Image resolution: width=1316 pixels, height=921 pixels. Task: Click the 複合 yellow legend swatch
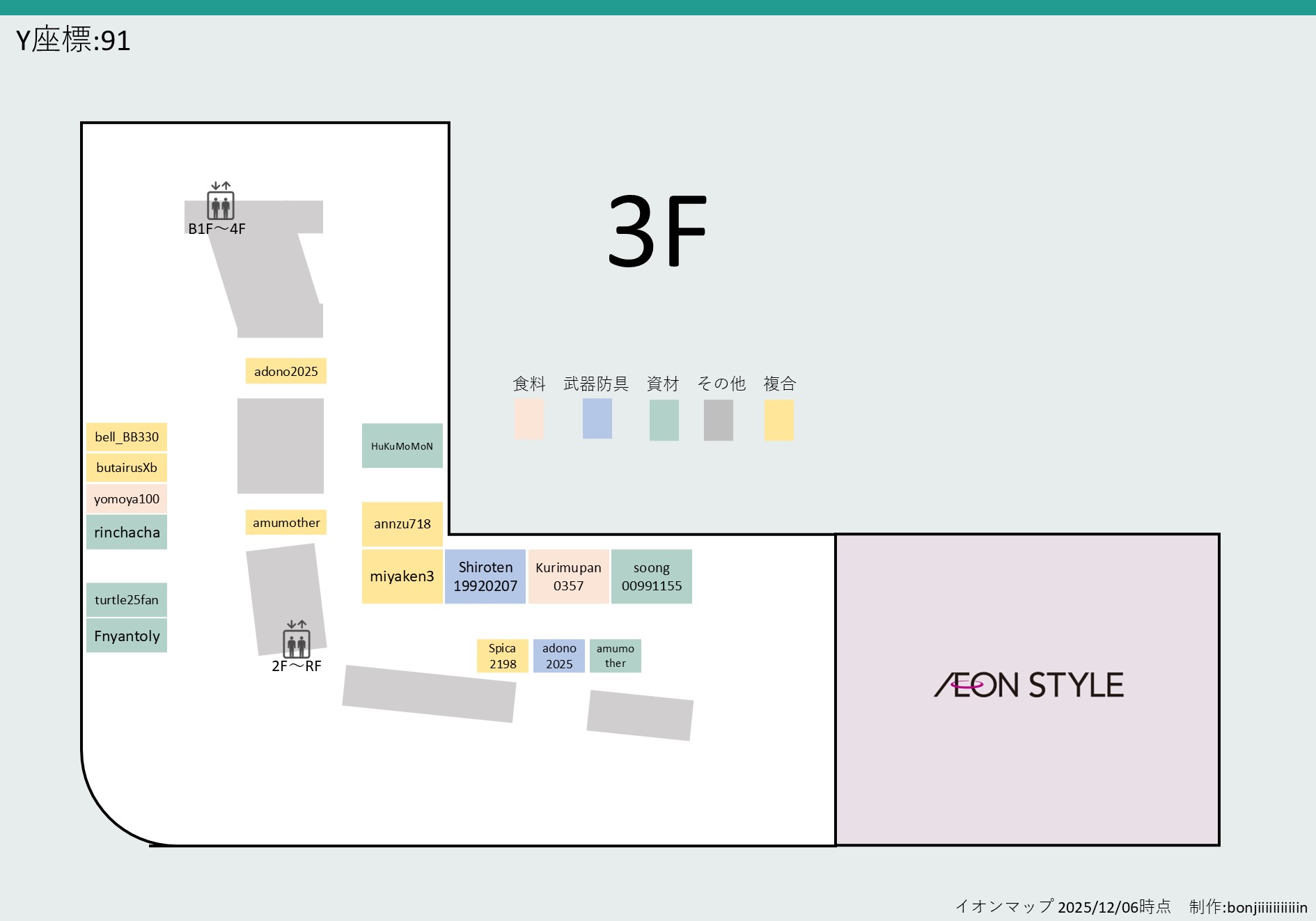pos(778,419)
